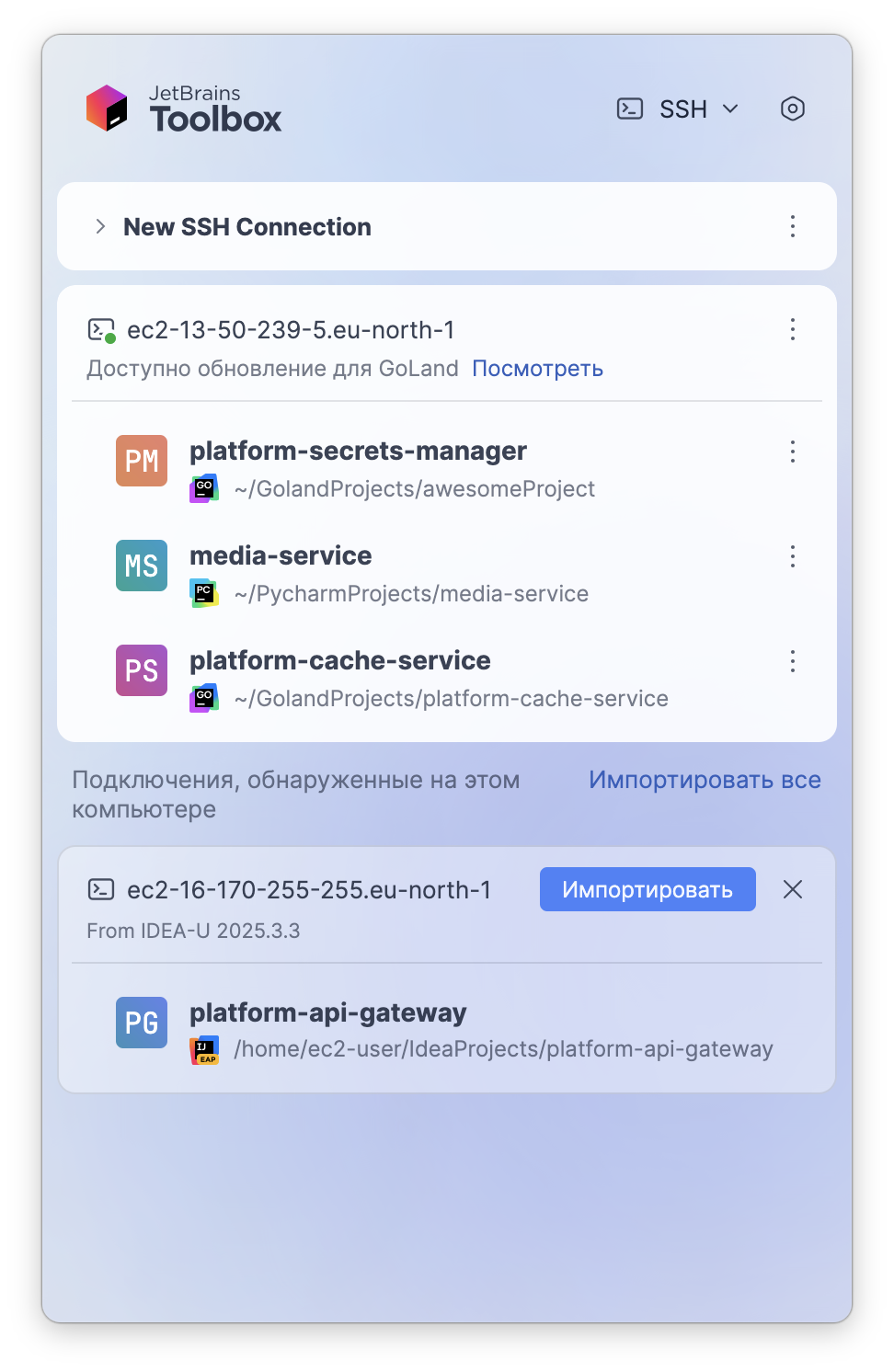Open platform-cache-service options menu
The image size is (894, 1372).
(793, 660)
